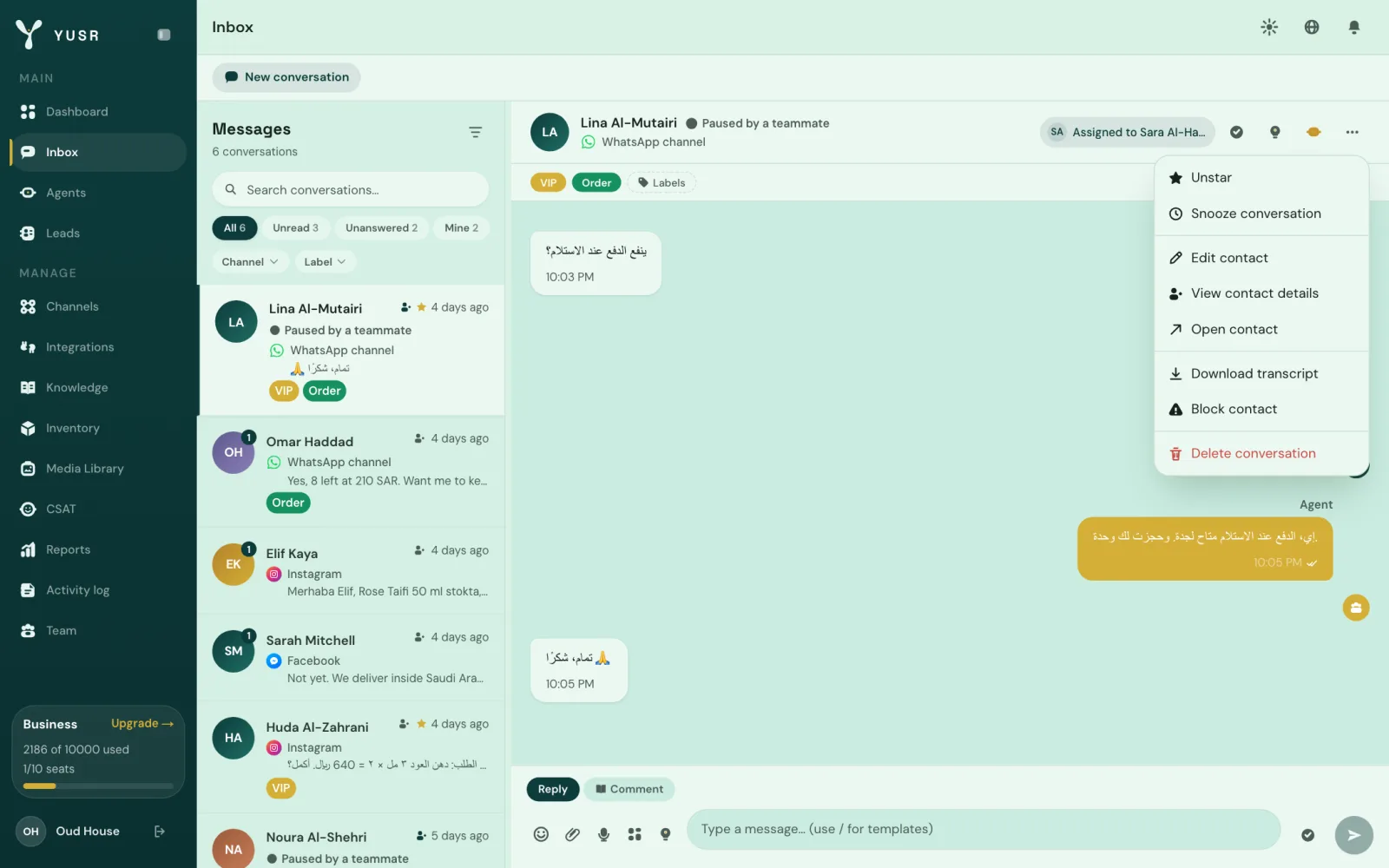Open Omar Haddad's conversation
This screenshot has width=1389, height=868.
[351, 471]
